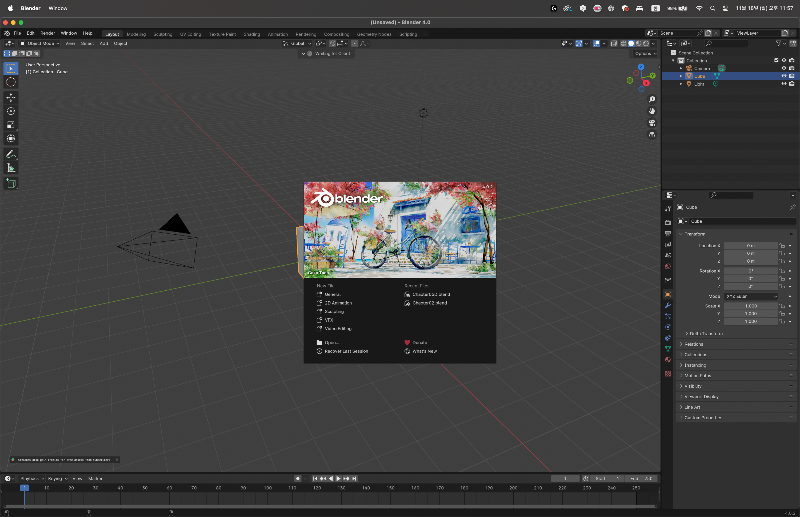Image resolution: width=800 pixels, height=517 pixels.
Task: Click the Donate link on splash
Action: pos(416,342)
